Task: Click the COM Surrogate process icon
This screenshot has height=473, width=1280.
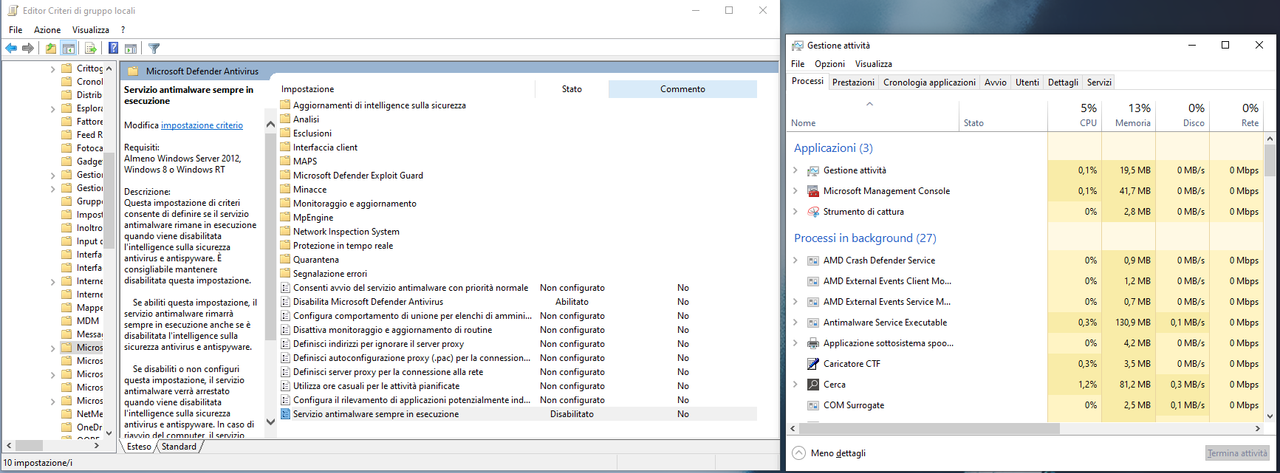Action: (x=813, y=405)
